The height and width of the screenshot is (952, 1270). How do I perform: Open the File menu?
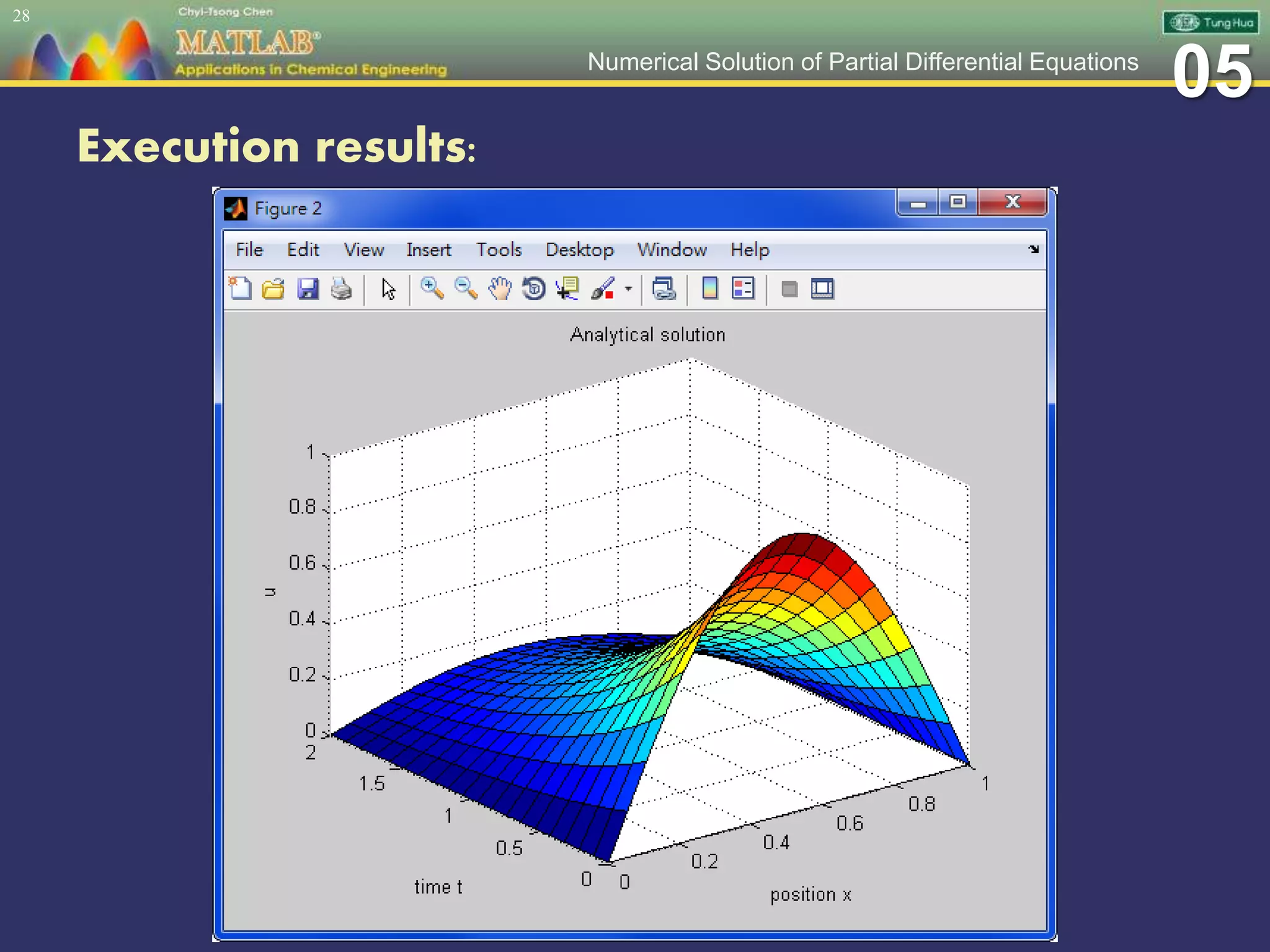[x=249, y=250]
